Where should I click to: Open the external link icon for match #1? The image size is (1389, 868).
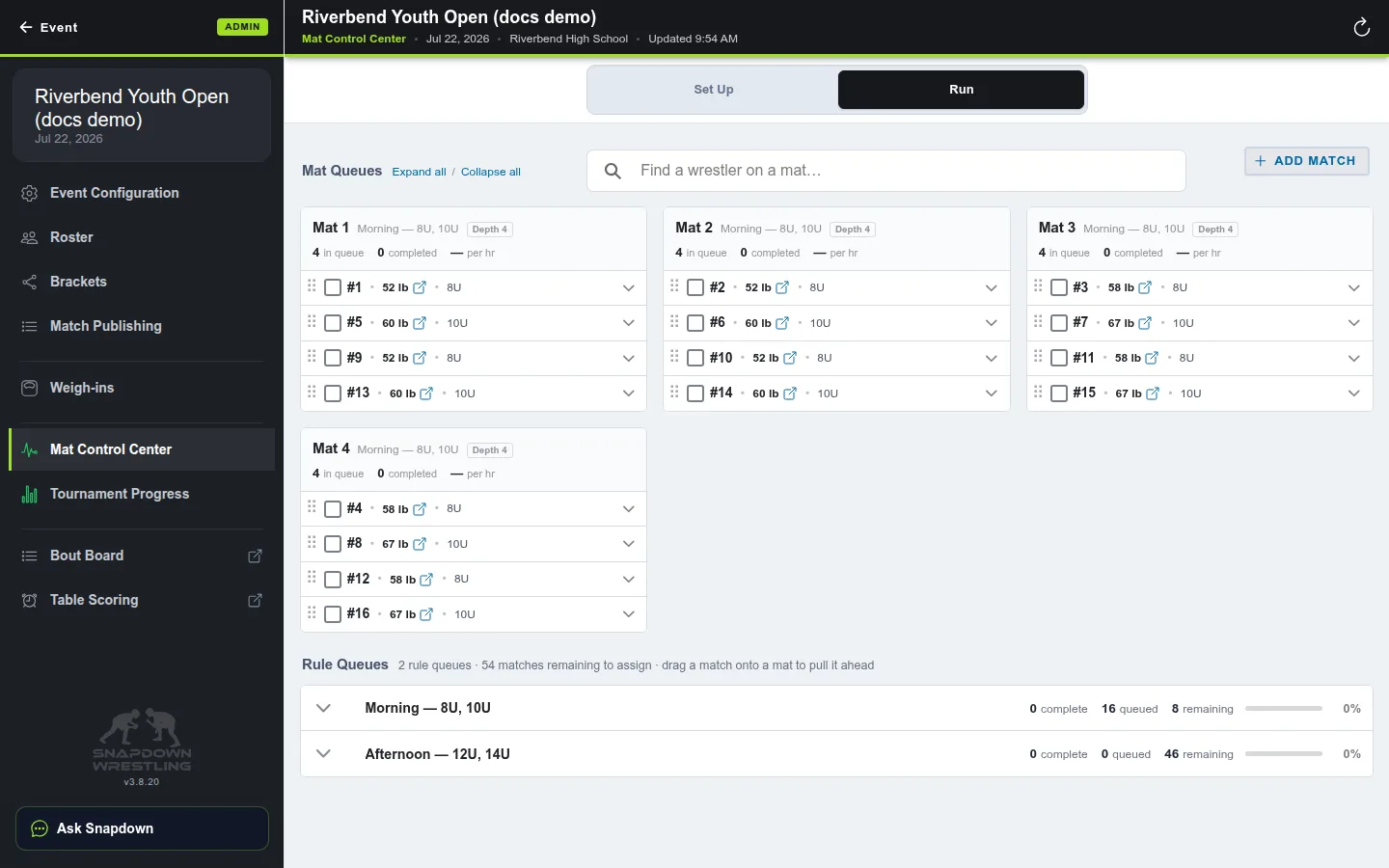pos(420,287)
